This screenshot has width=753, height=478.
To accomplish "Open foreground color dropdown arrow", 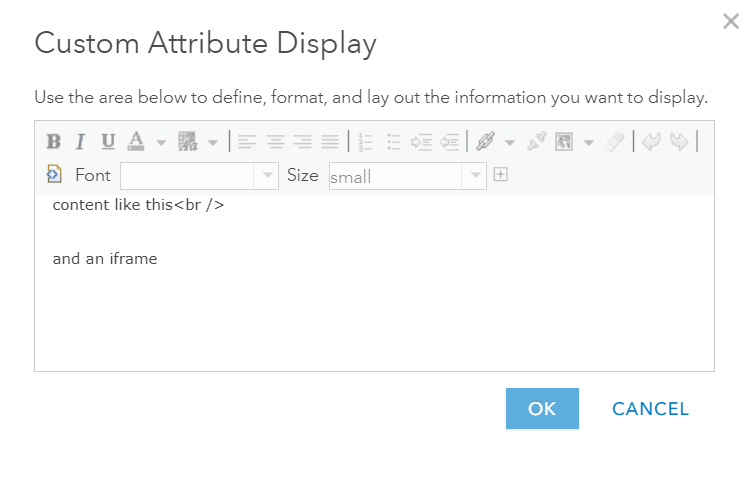I will tap(161, 143).
